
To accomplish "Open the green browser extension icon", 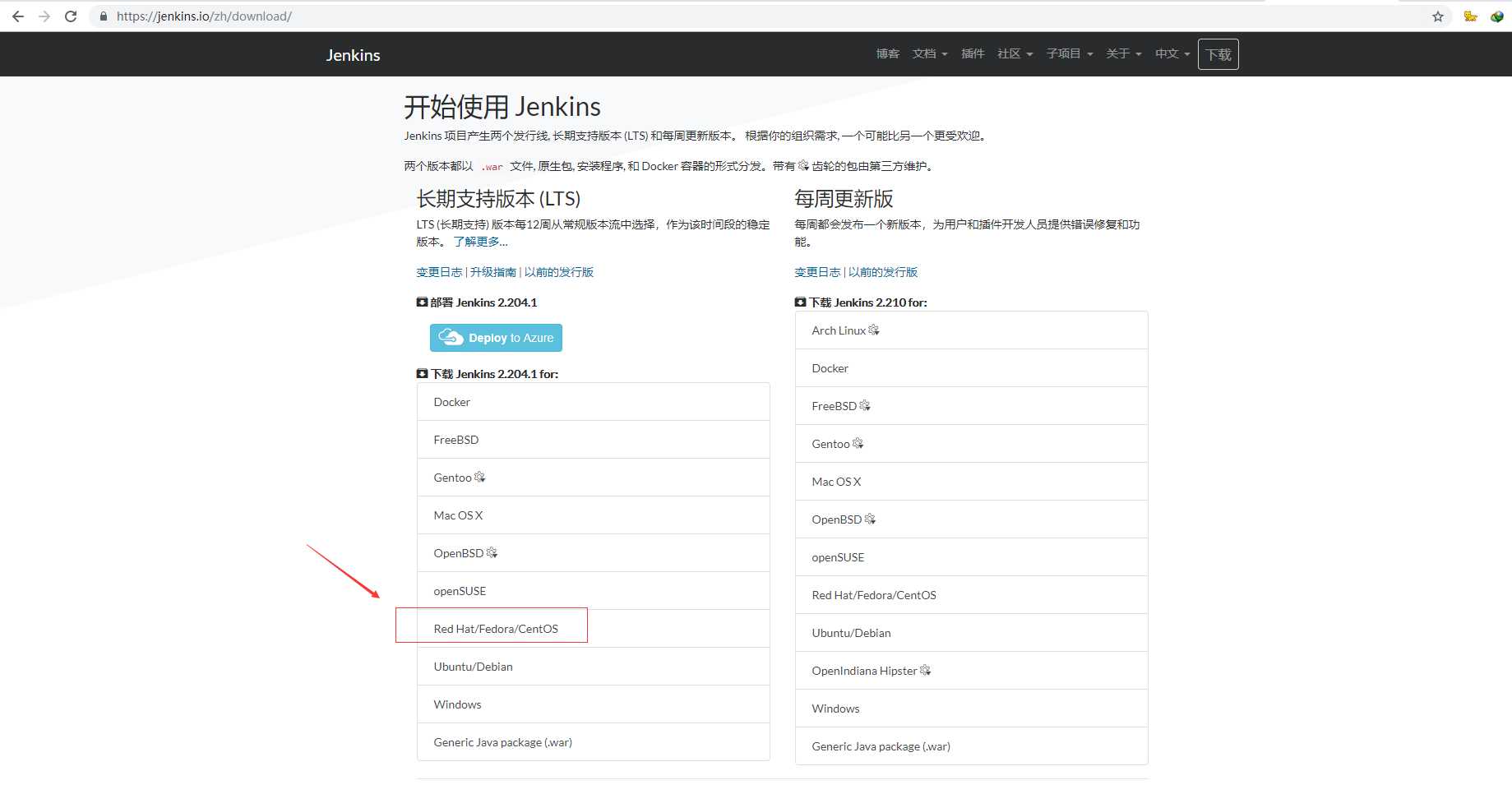I will (1497, 16).
